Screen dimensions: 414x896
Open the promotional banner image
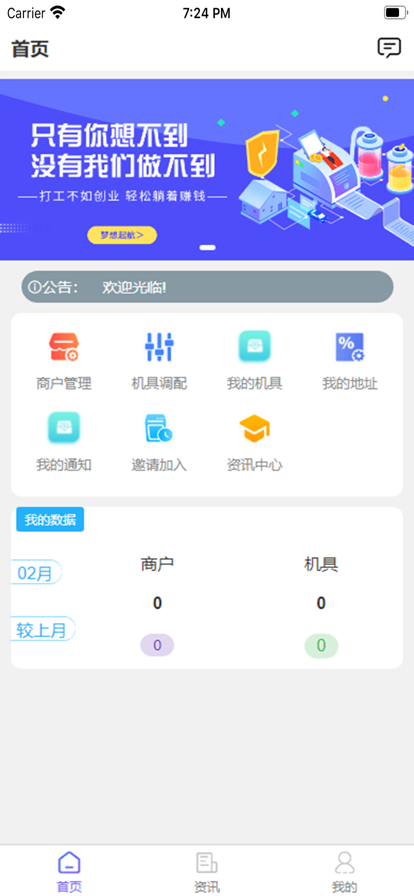207,170
